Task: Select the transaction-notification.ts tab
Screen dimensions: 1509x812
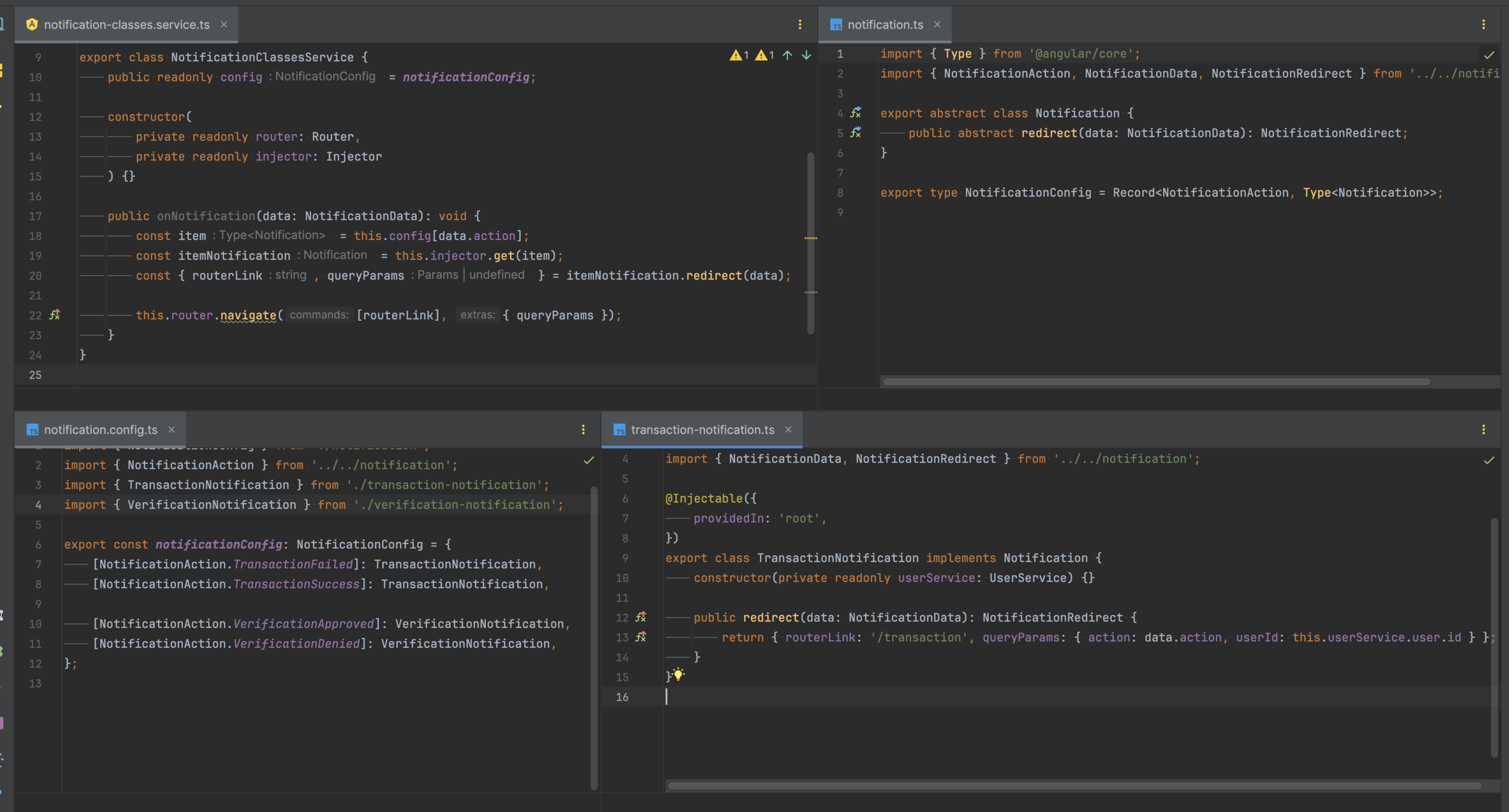Action: (702, 430)
